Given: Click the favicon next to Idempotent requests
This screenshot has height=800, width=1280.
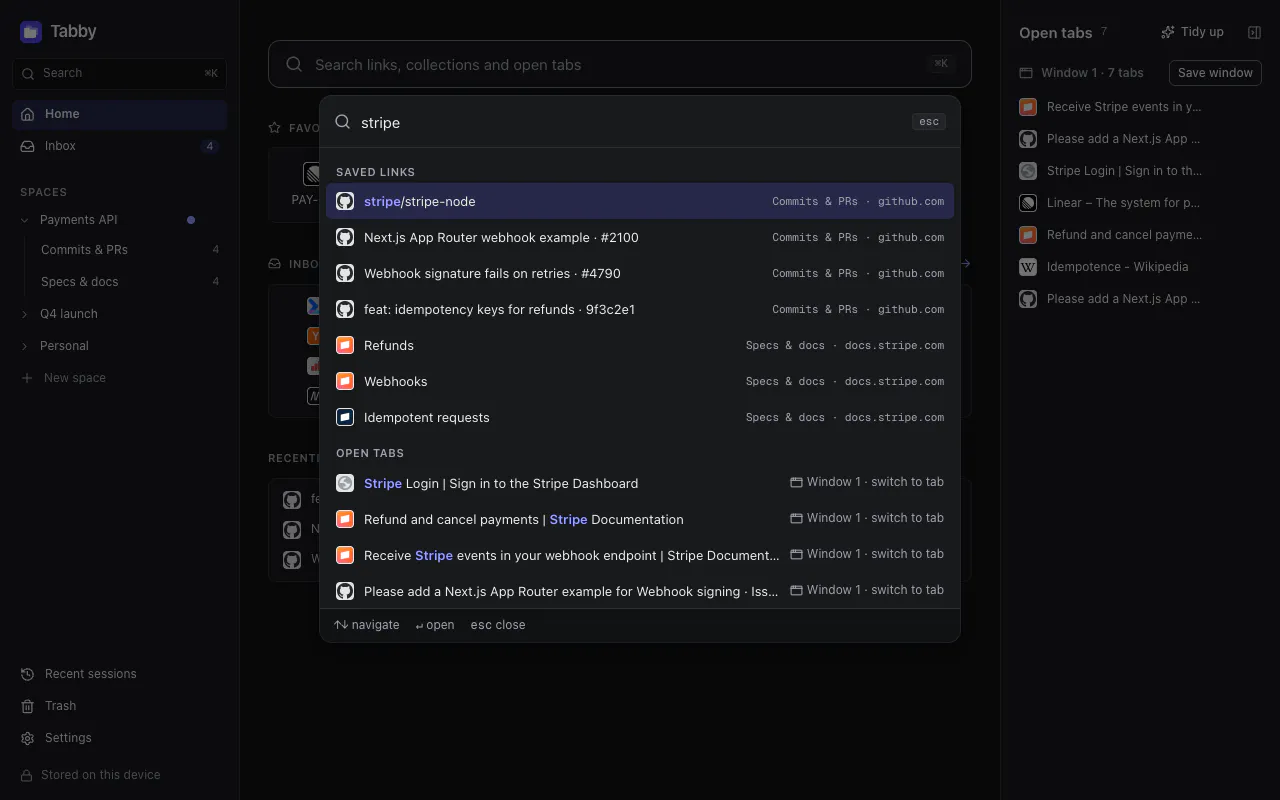Looking at the screenshot, I should click(345, 417).
